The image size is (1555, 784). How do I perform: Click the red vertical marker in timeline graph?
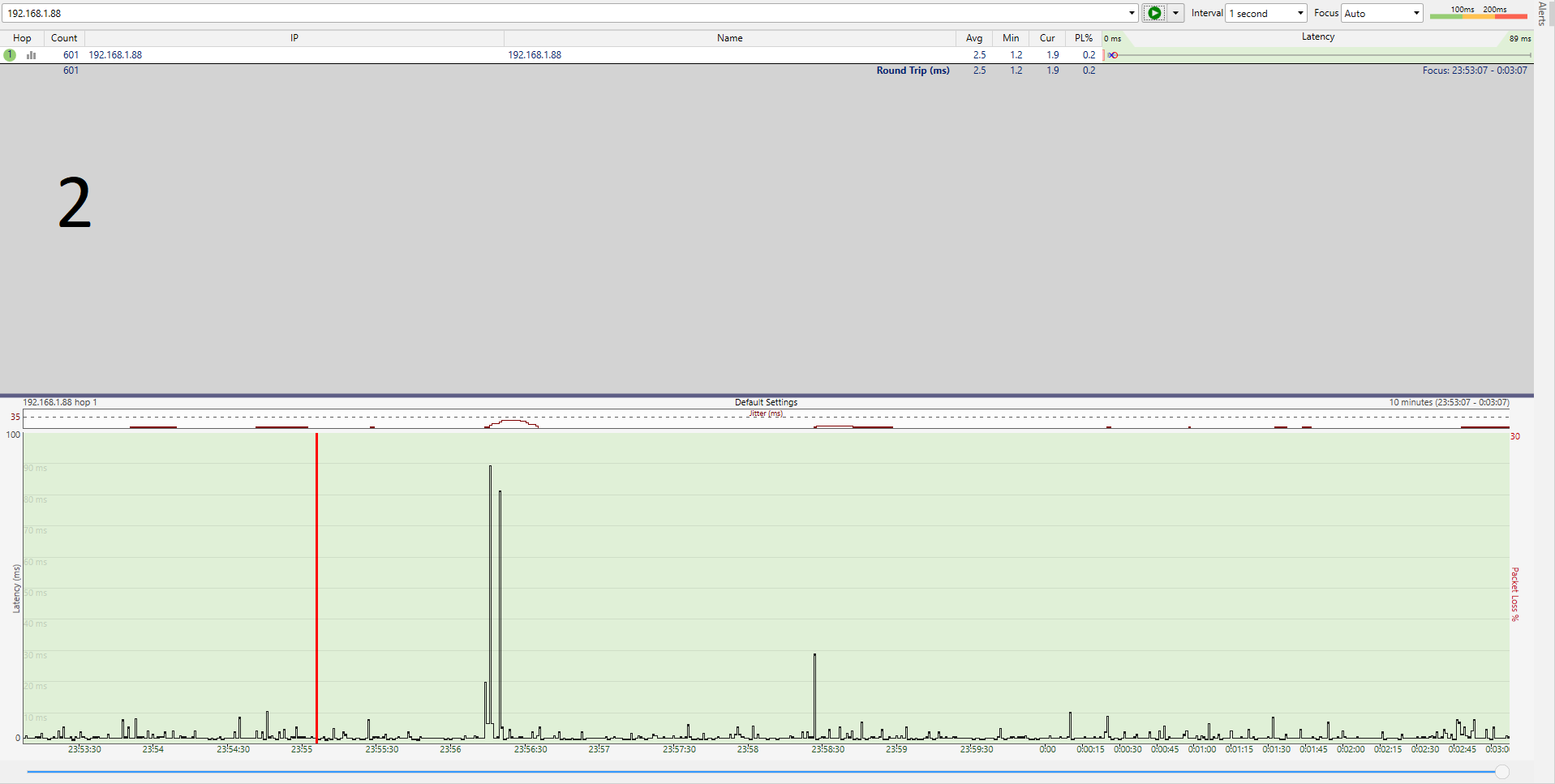316,584
